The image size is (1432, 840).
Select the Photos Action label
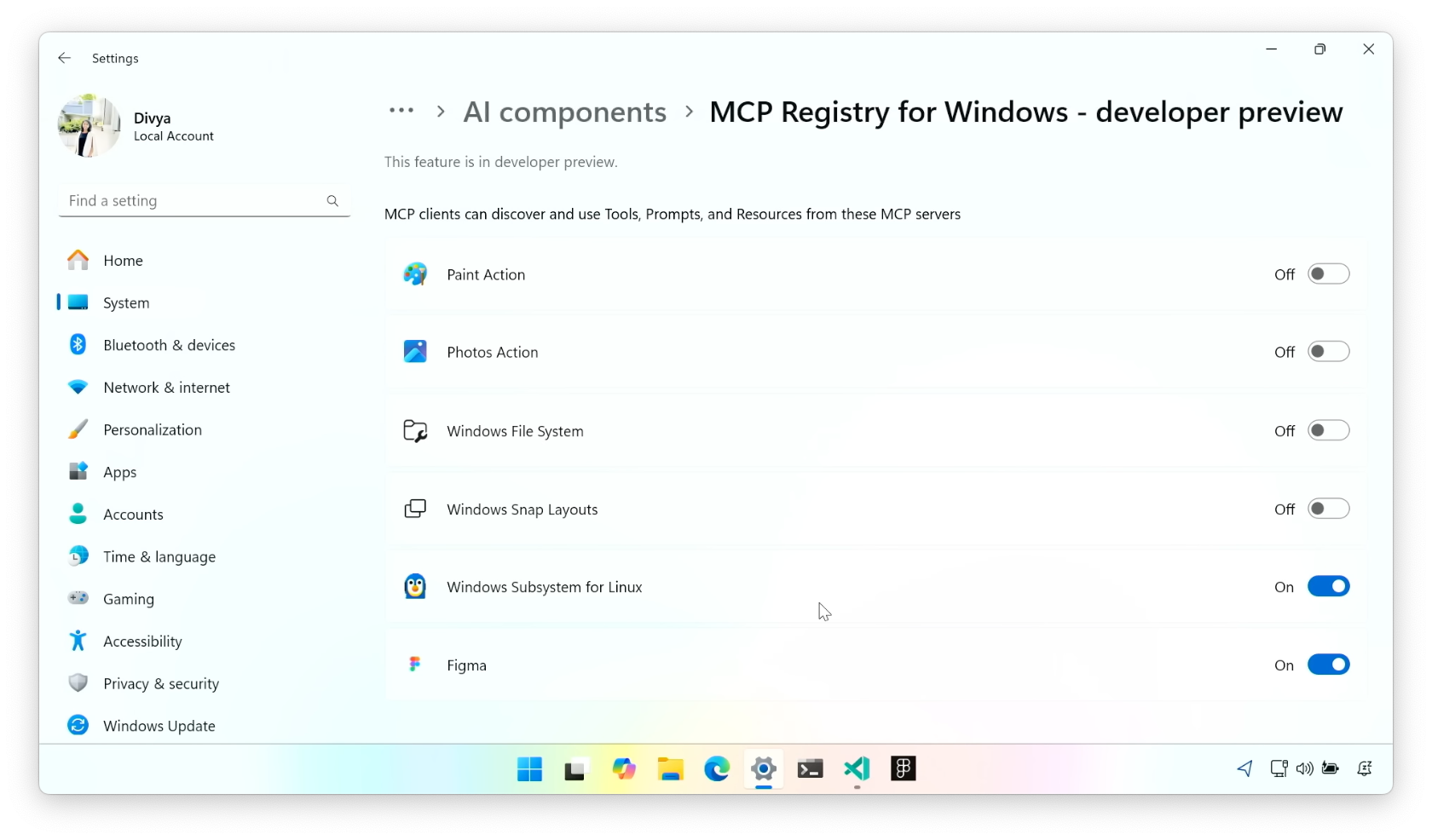click(493, 352)
